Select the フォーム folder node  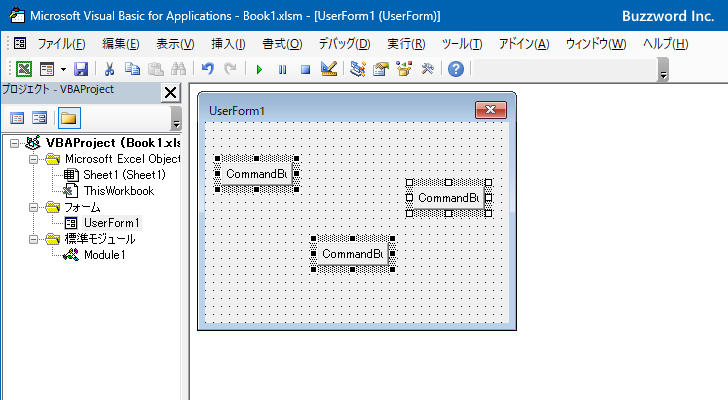click(82, 207)
